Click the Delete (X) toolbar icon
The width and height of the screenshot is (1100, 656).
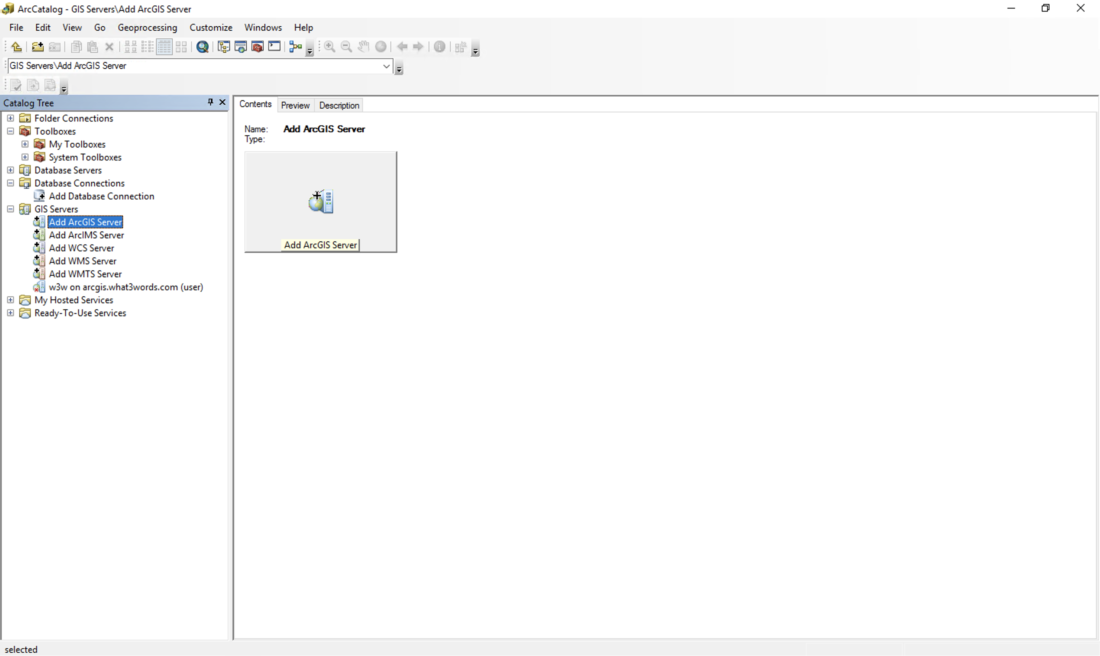[109, 47]
